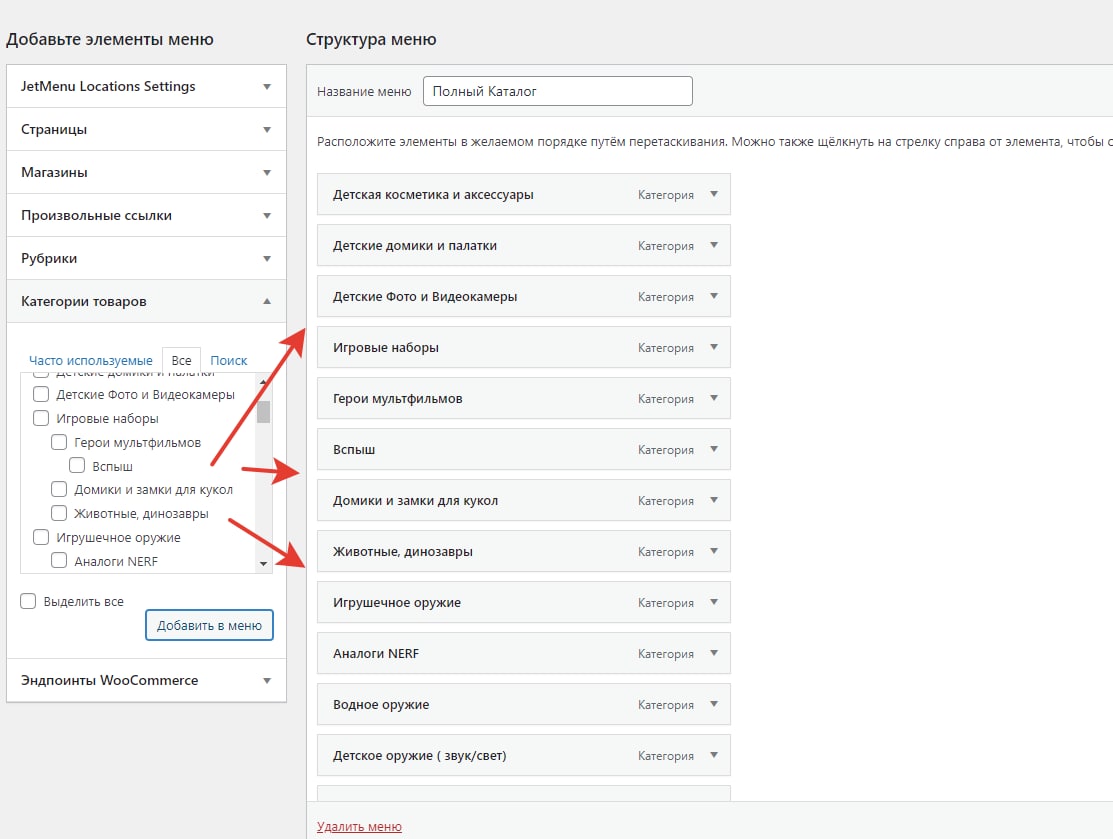Expand Детские домики и палатки item arrow
The height and width of the screenshot is (839, 1113).
point(714,245)
